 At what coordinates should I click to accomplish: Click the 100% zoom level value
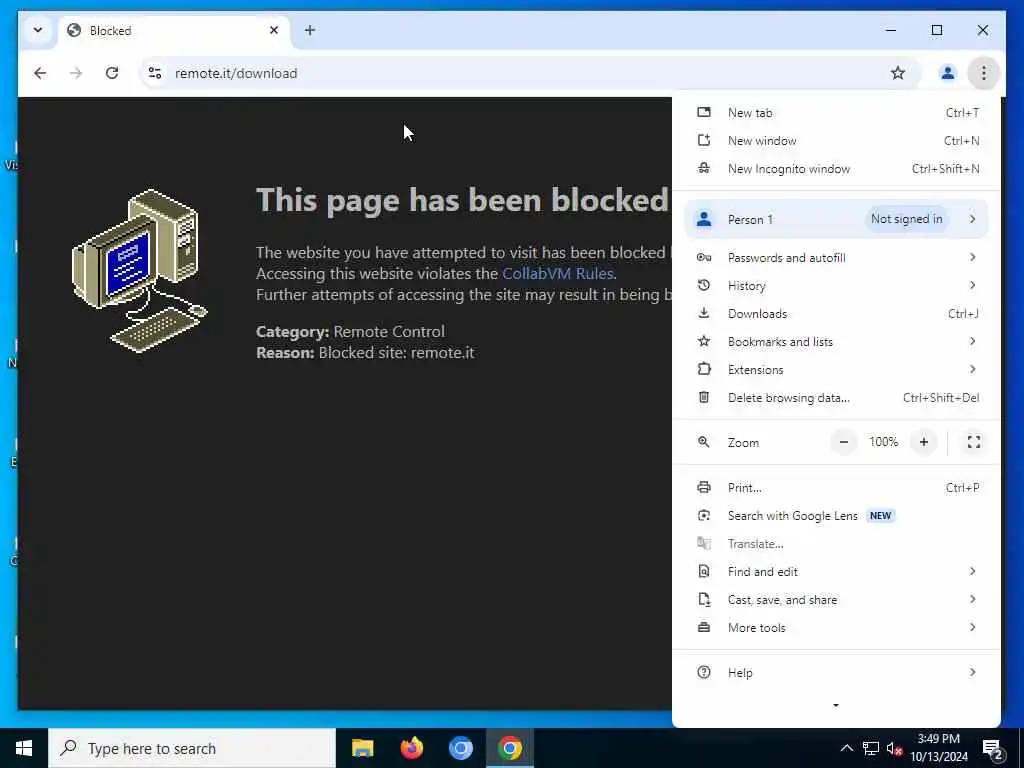[x=884, y=442]
